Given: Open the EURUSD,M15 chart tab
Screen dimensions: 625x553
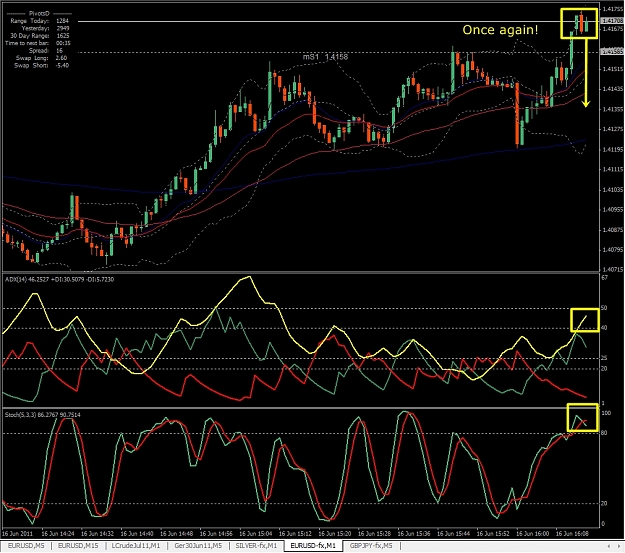Looking at the screenshot, I should click(x=78, y=545).
